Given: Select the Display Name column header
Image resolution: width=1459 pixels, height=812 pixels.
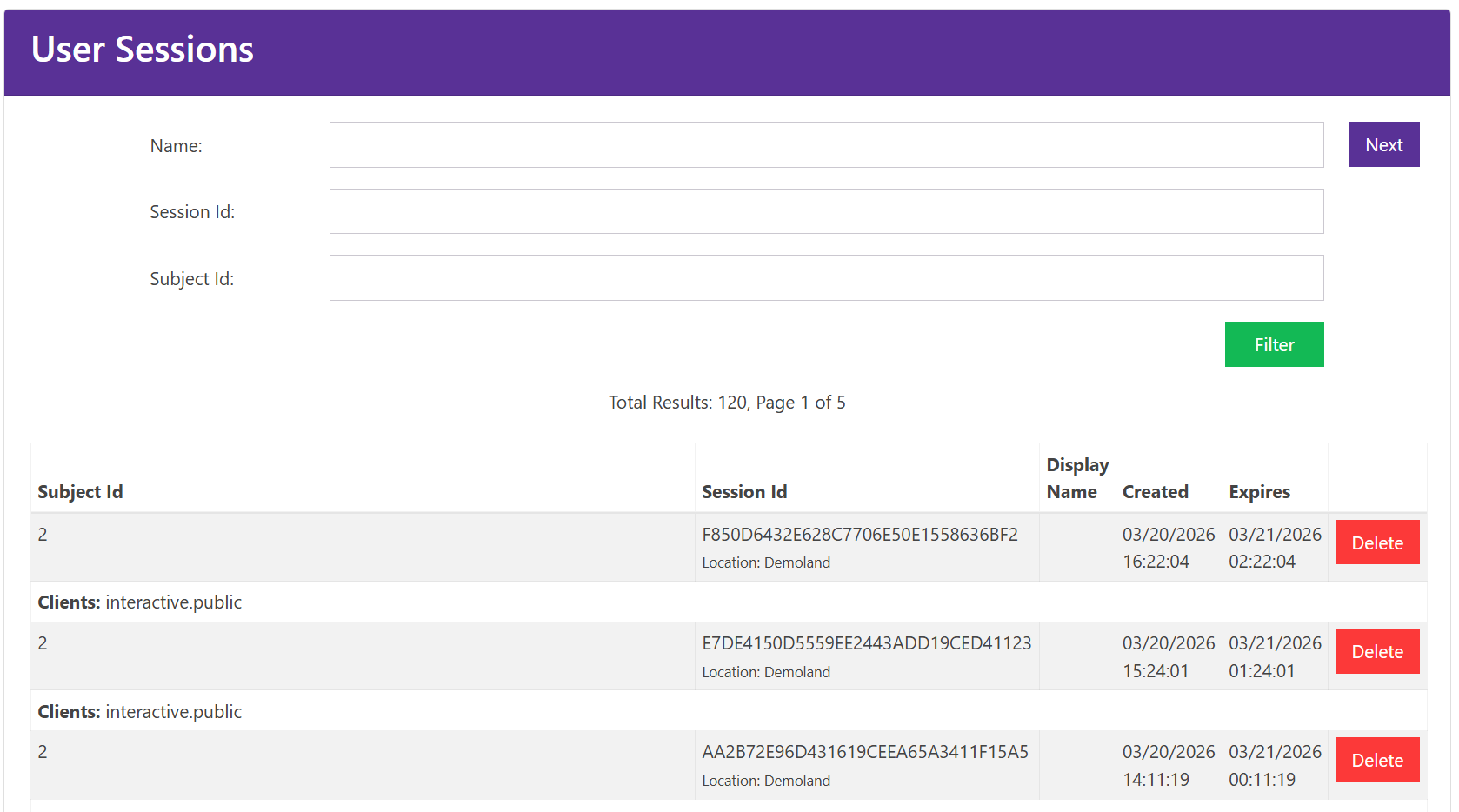Looking at the screenshot, I should click(1076, 477).
